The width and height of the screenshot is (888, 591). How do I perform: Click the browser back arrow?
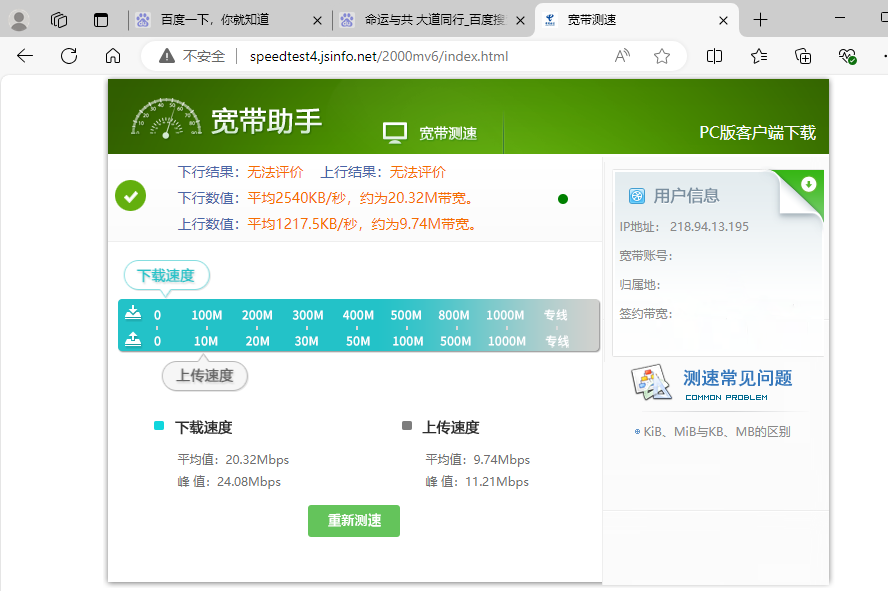coord(25,56)
